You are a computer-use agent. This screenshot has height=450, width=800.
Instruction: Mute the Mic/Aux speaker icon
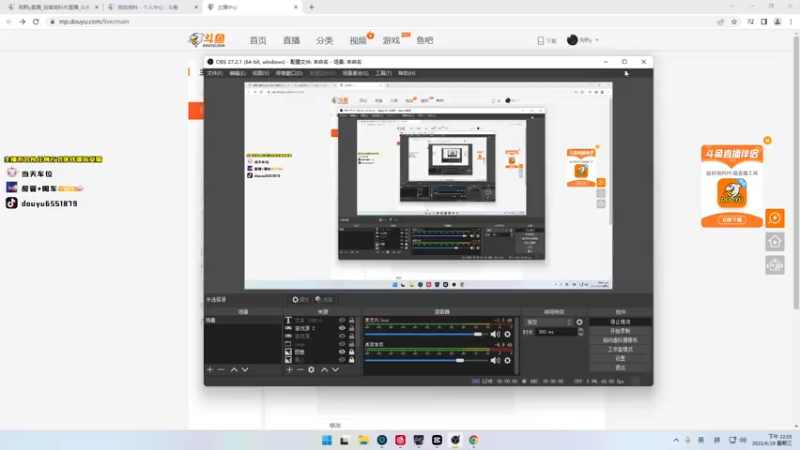click(495, 334)
